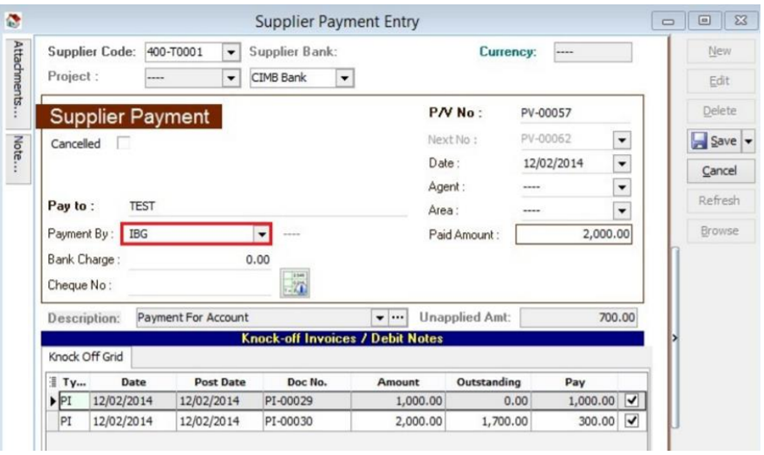Click the Save floppy disk button
This screenshot has width=764, height=455.
714,141
